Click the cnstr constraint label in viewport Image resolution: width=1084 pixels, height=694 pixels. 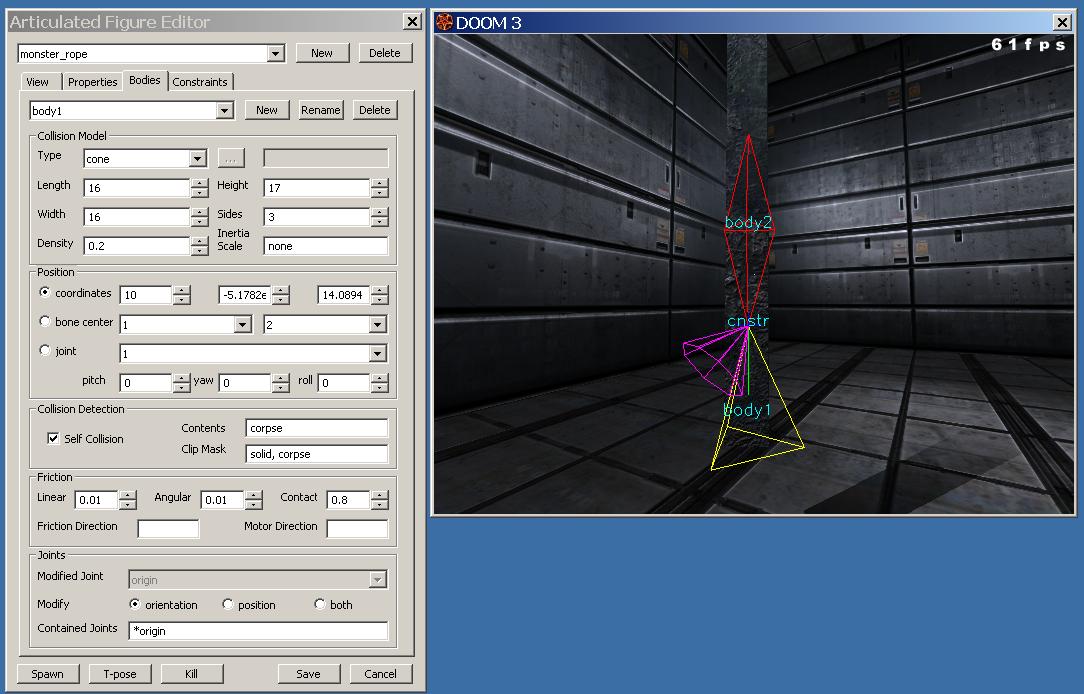pos(748,321)
